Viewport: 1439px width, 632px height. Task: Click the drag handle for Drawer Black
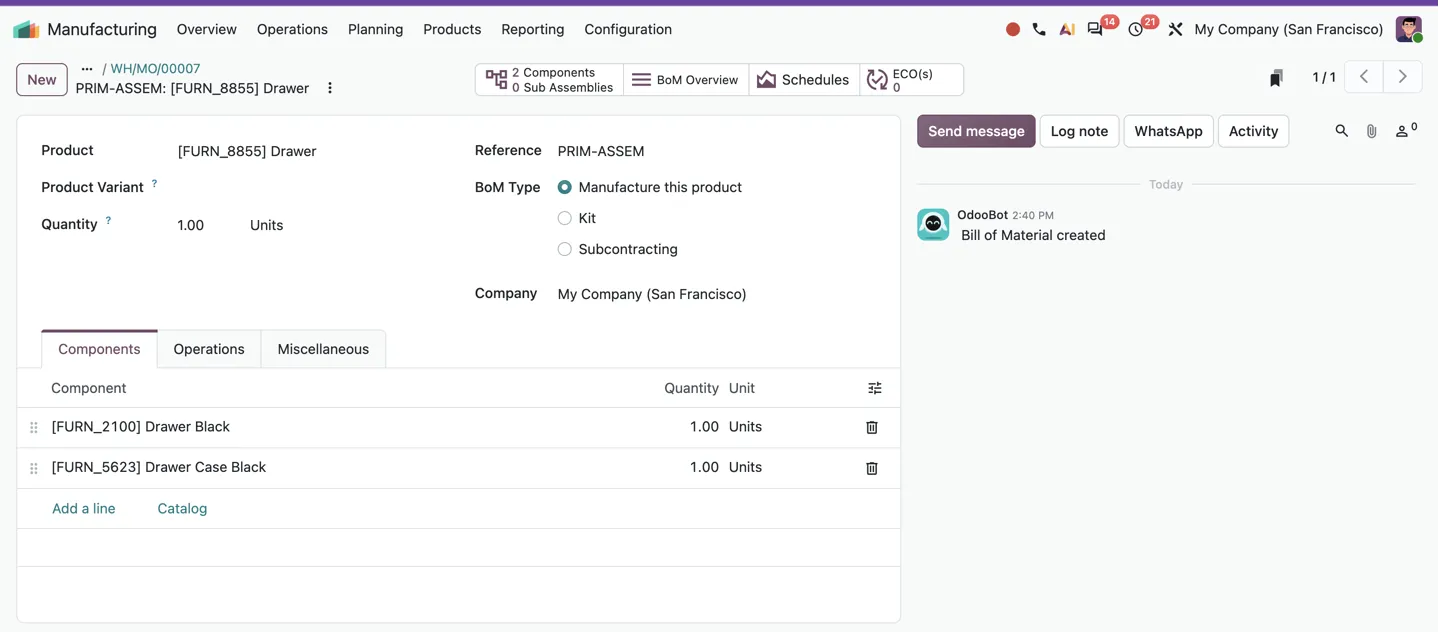tap(34, 427)
